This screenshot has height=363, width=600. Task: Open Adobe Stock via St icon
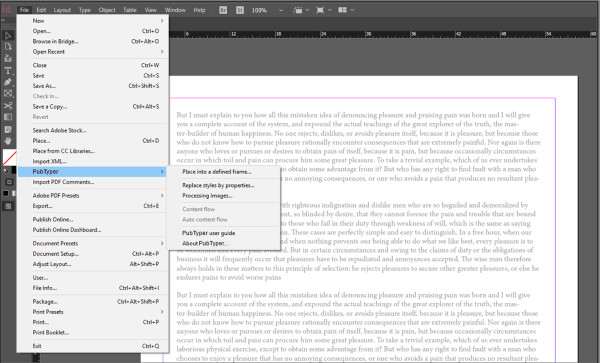[240, 10]
